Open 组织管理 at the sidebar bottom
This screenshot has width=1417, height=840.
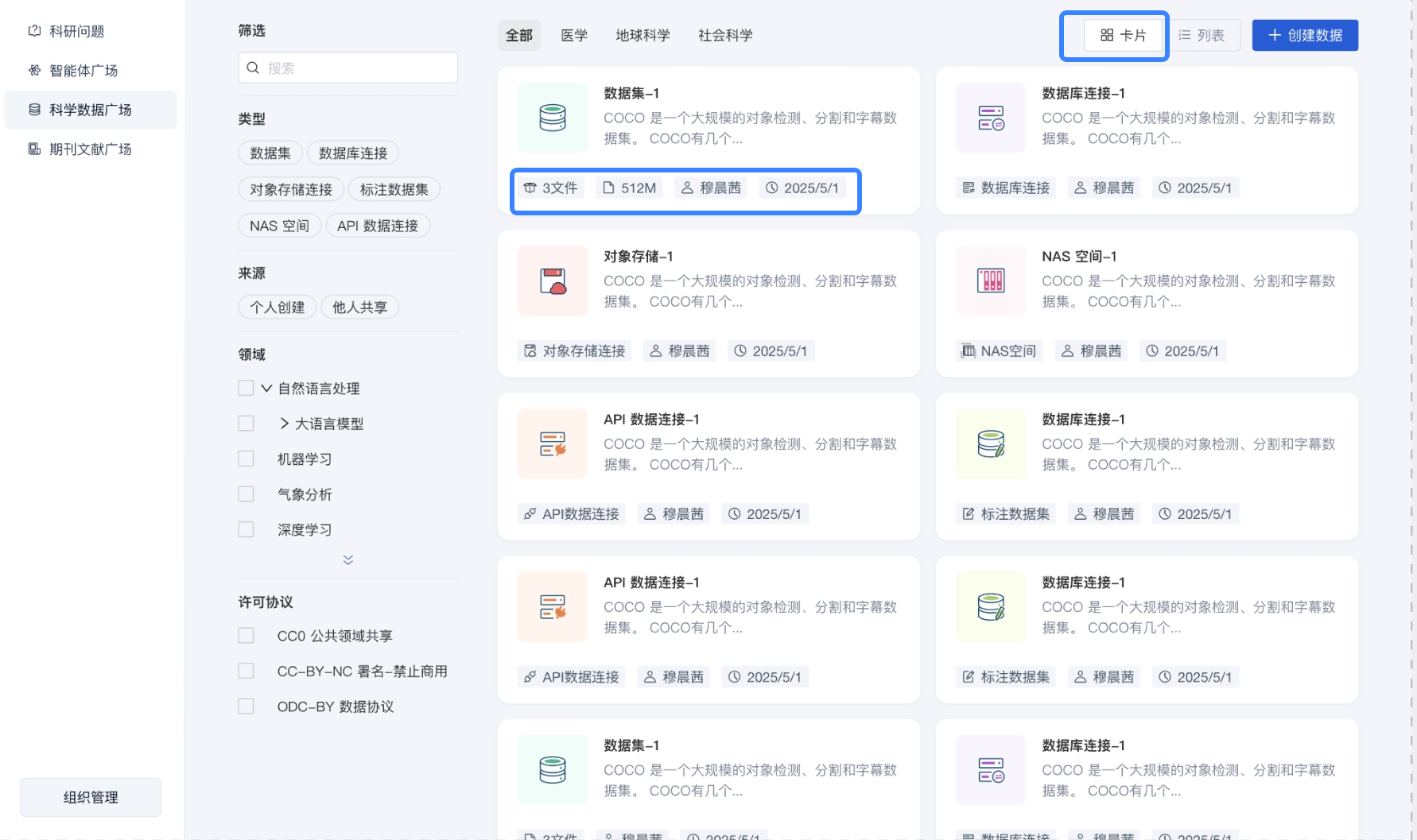(91, 797)
